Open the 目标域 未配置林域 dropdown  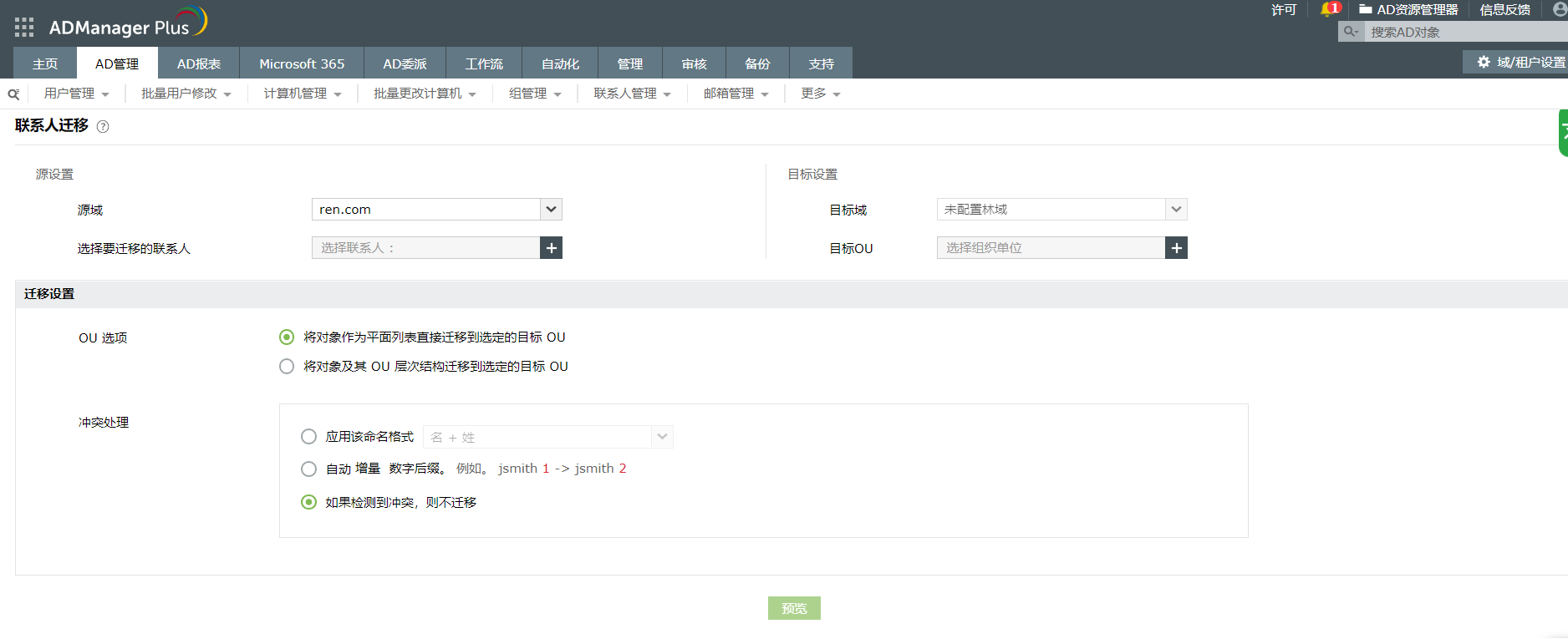[1062, 209]
